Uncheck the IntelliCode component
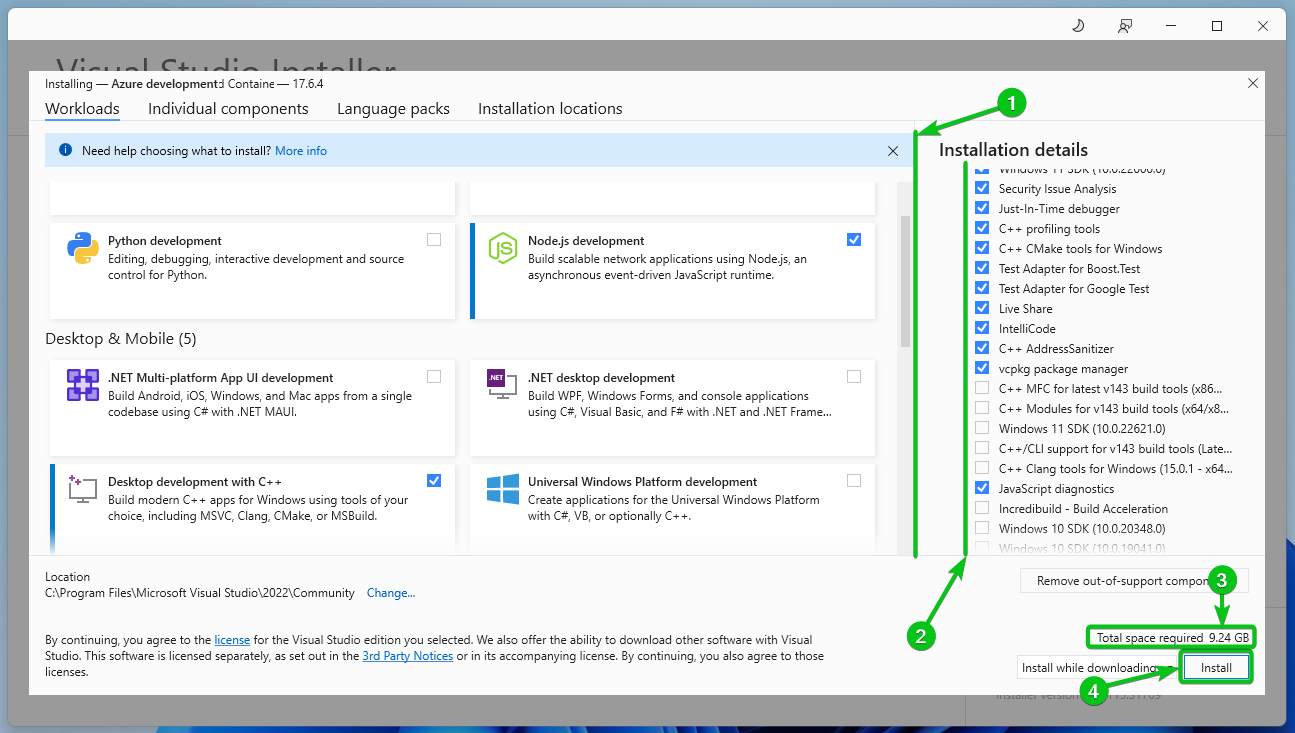 point(982,328)
